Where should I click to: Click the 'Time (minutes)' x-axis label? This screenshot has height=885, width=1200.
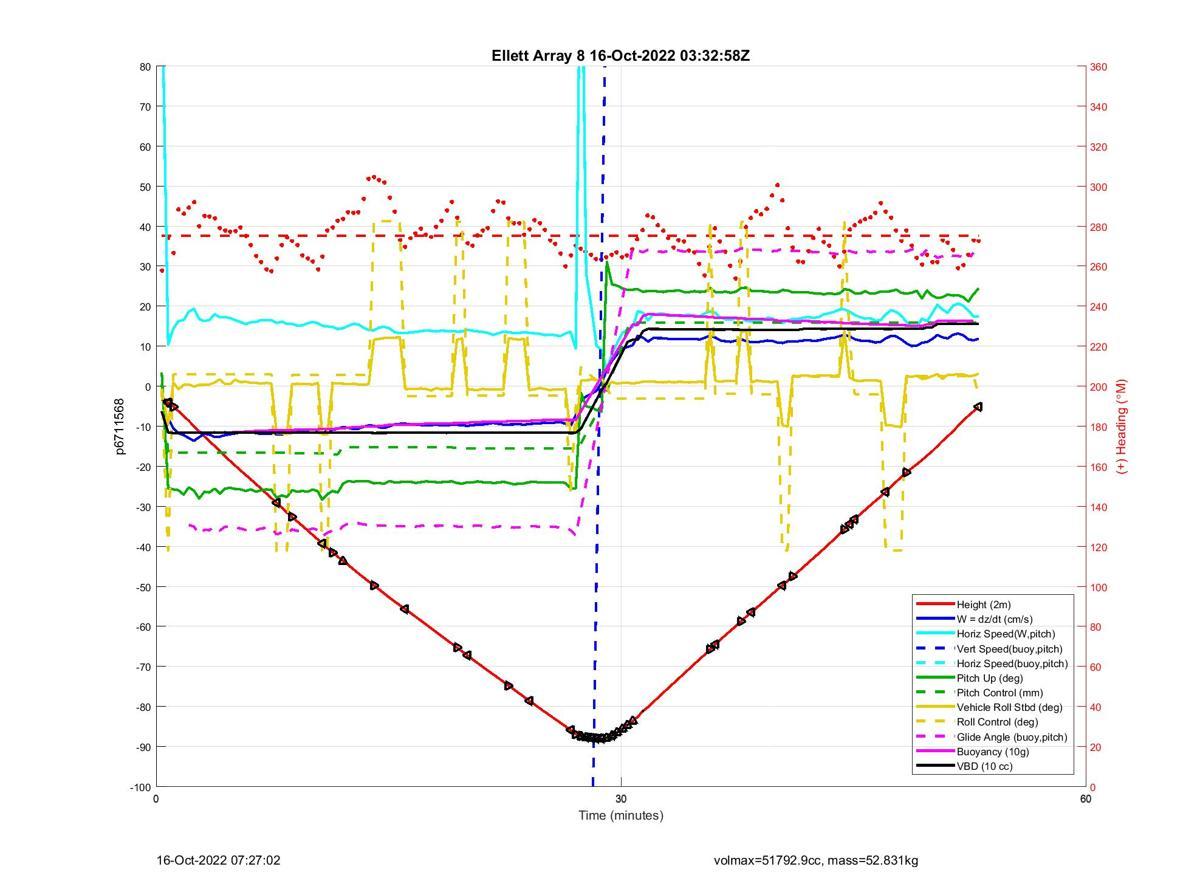click(x=620, y=815)
